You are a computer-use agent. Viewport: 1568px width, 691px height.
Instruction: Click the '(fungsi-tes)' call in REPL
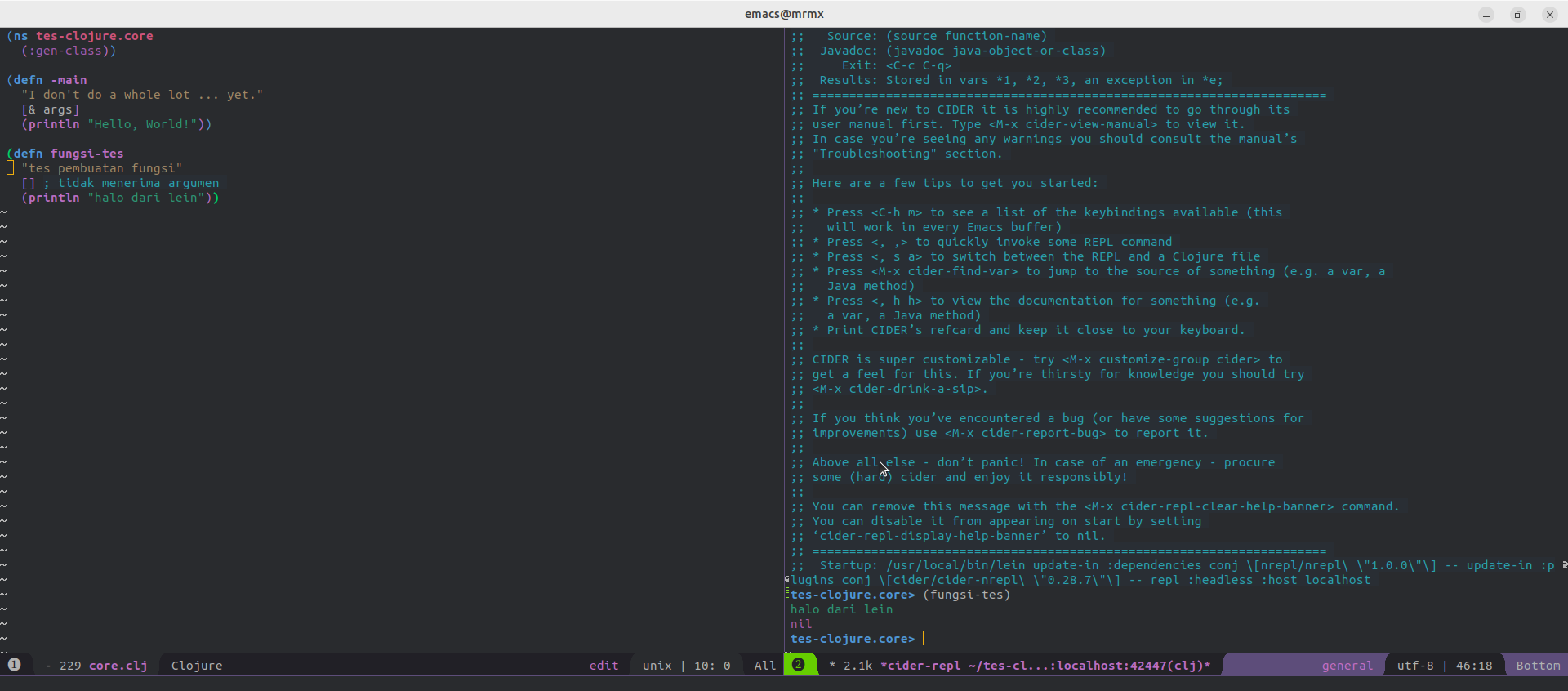pyautogui.click(x=967, y=595)
